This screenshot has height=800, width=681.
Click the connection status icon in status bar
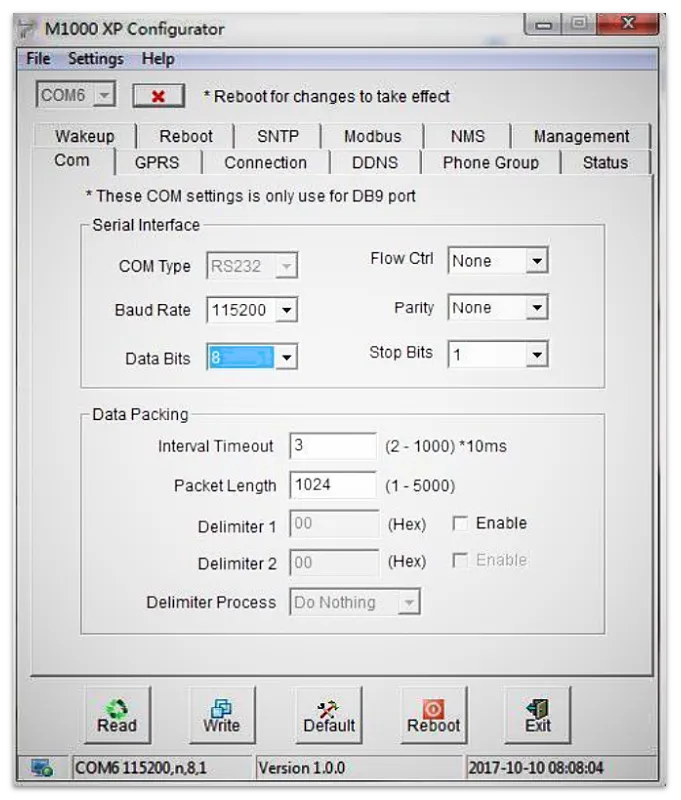click(x=42, y=768)
